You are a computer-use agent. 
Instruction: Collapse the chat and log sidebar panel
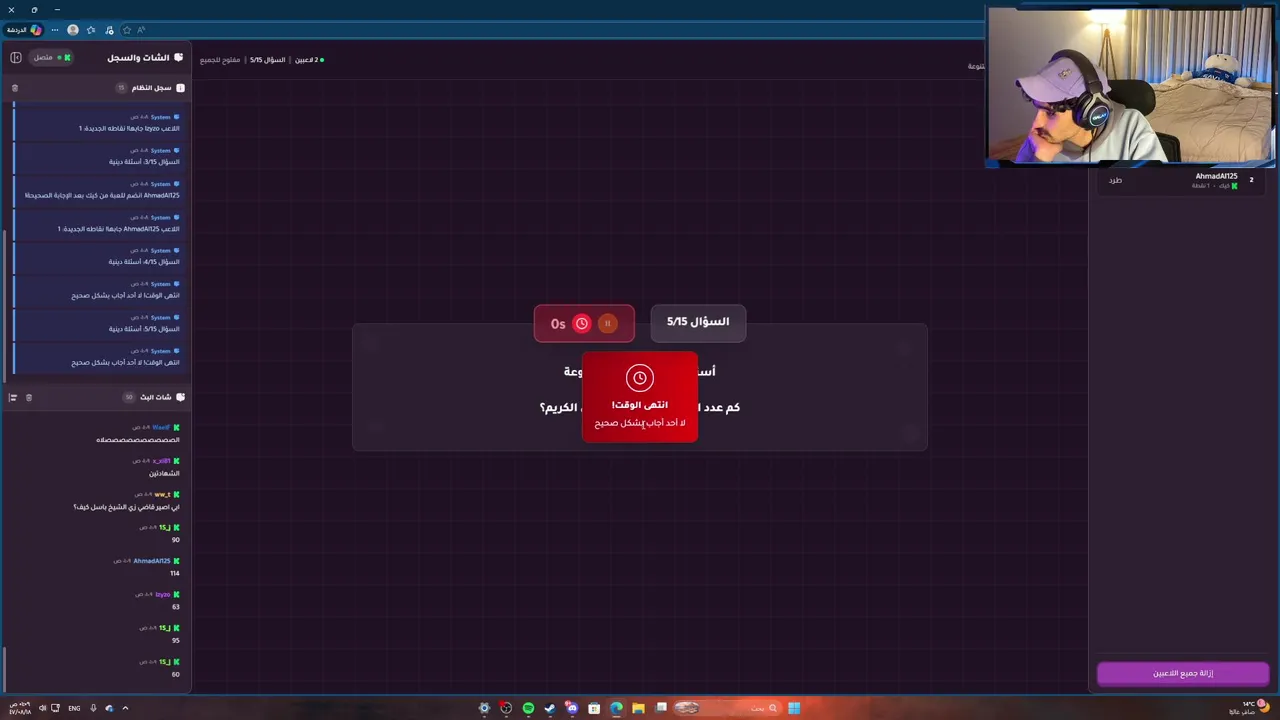click(16, 58)
